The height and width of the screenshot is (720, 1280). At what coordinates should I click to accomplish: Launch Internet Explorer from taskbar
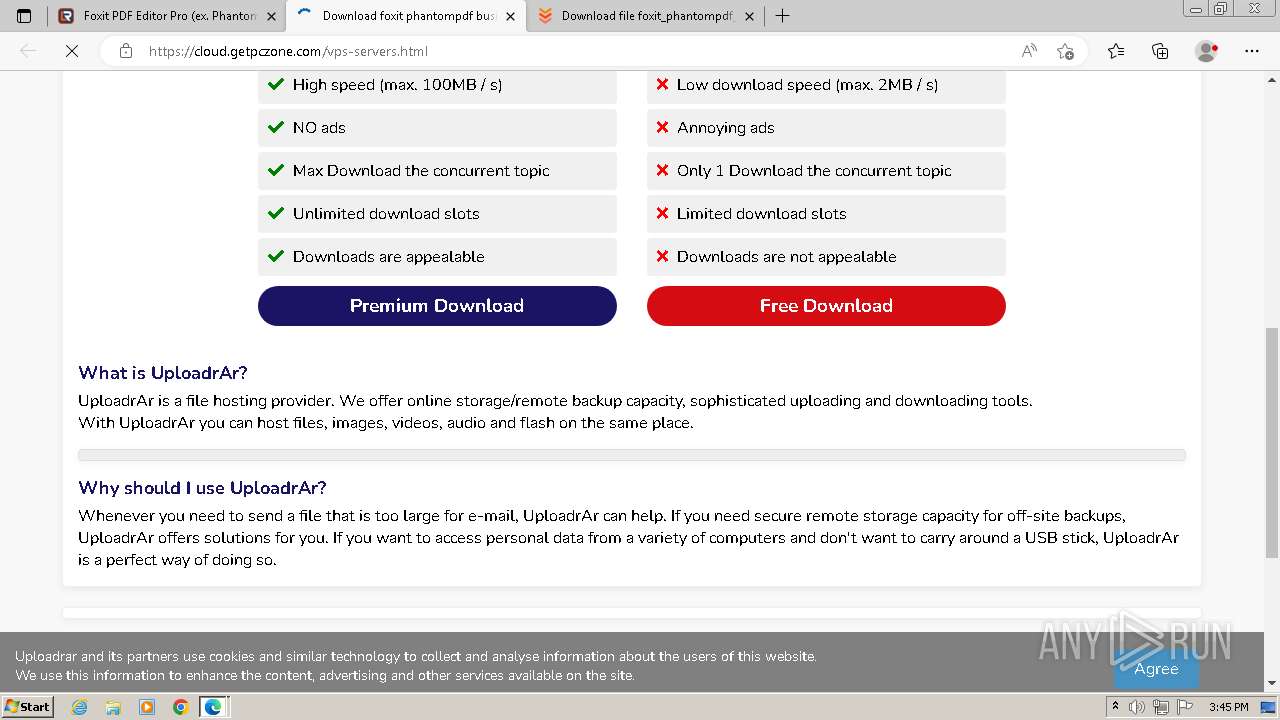tap(80, 707)
